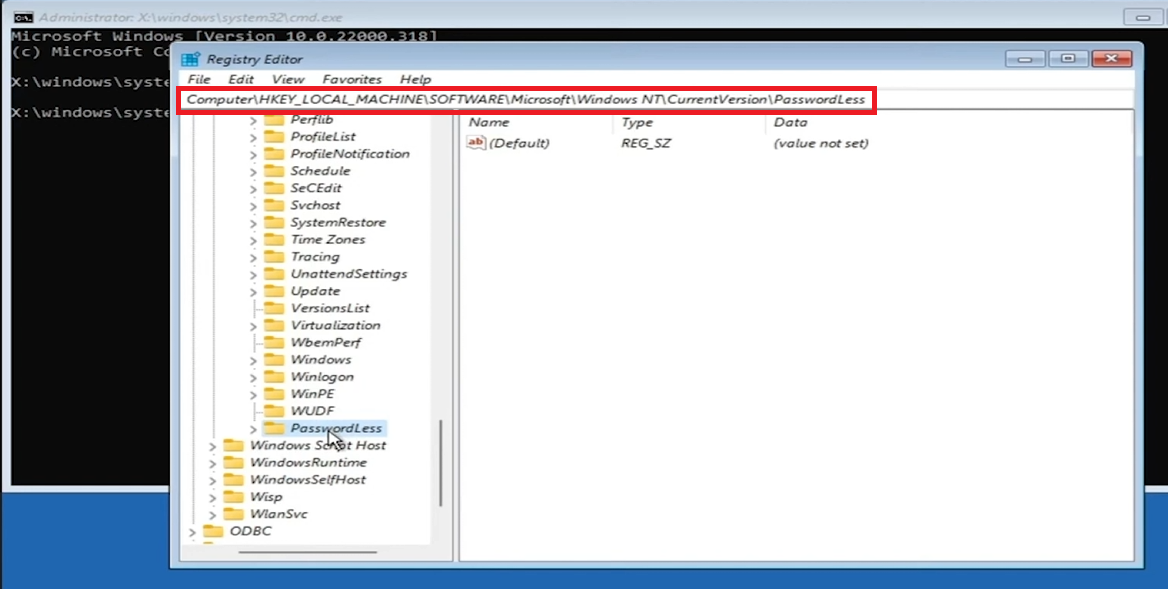1168x589 pixels.
Task: Select the Schedule folder icon
Action: click(275, 171)
